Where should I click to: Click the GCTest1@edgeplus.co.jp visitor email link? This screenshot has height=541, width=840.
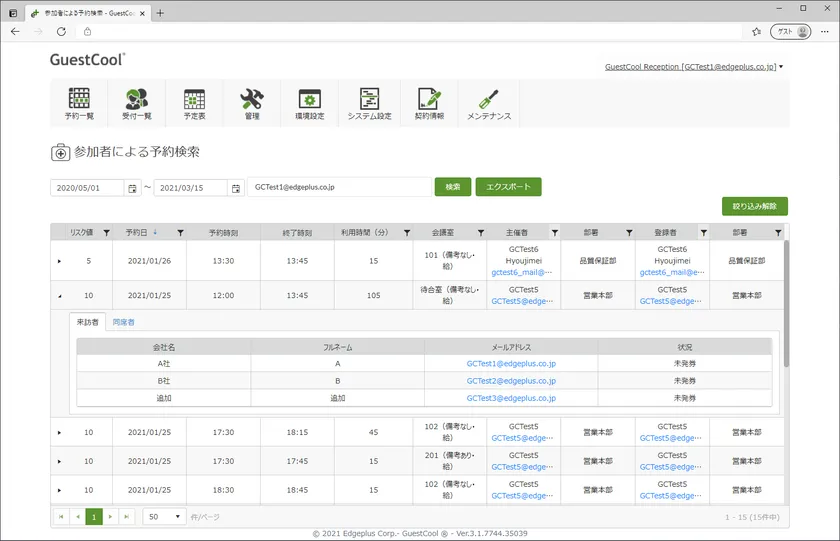tap(510, 364)
